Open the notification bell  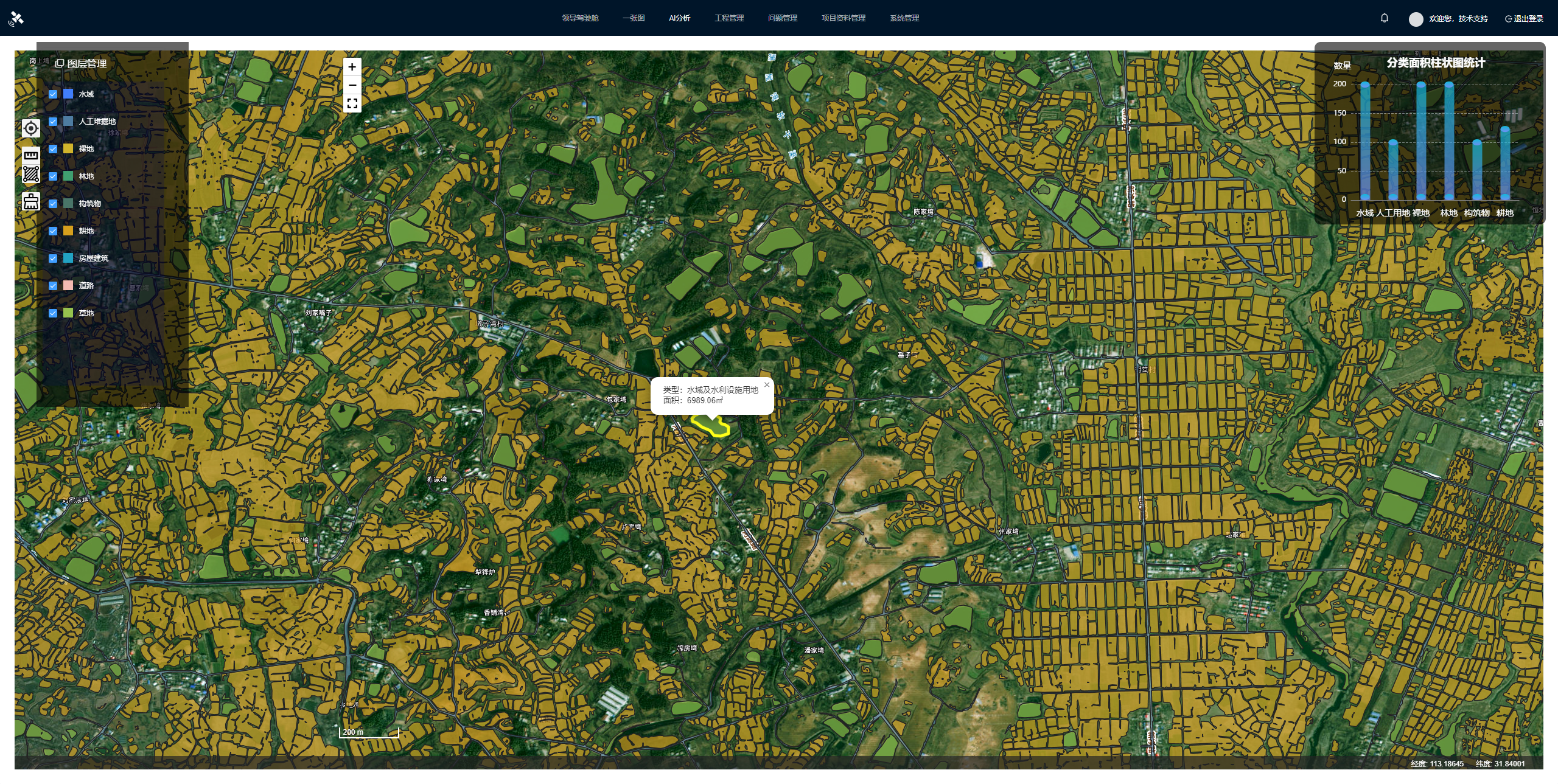[1385, 18]
